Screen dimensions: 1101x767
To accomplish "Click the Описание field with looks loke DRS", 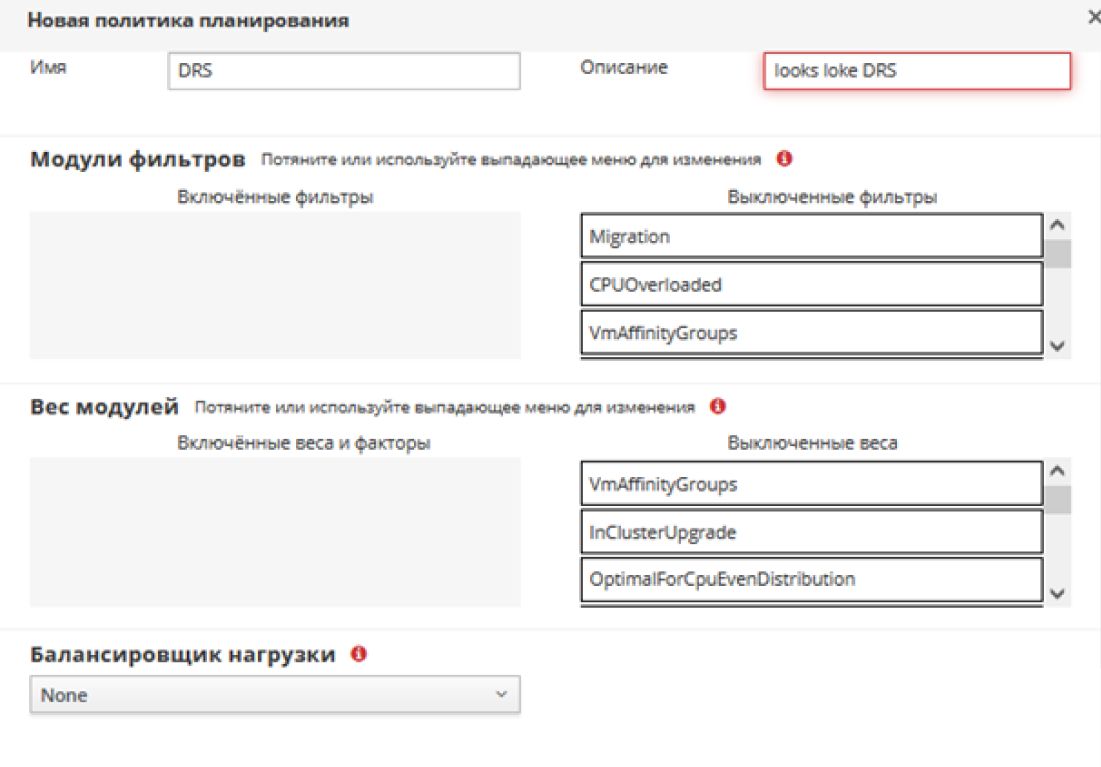I will pyautogui.click(x=916, y=71).
